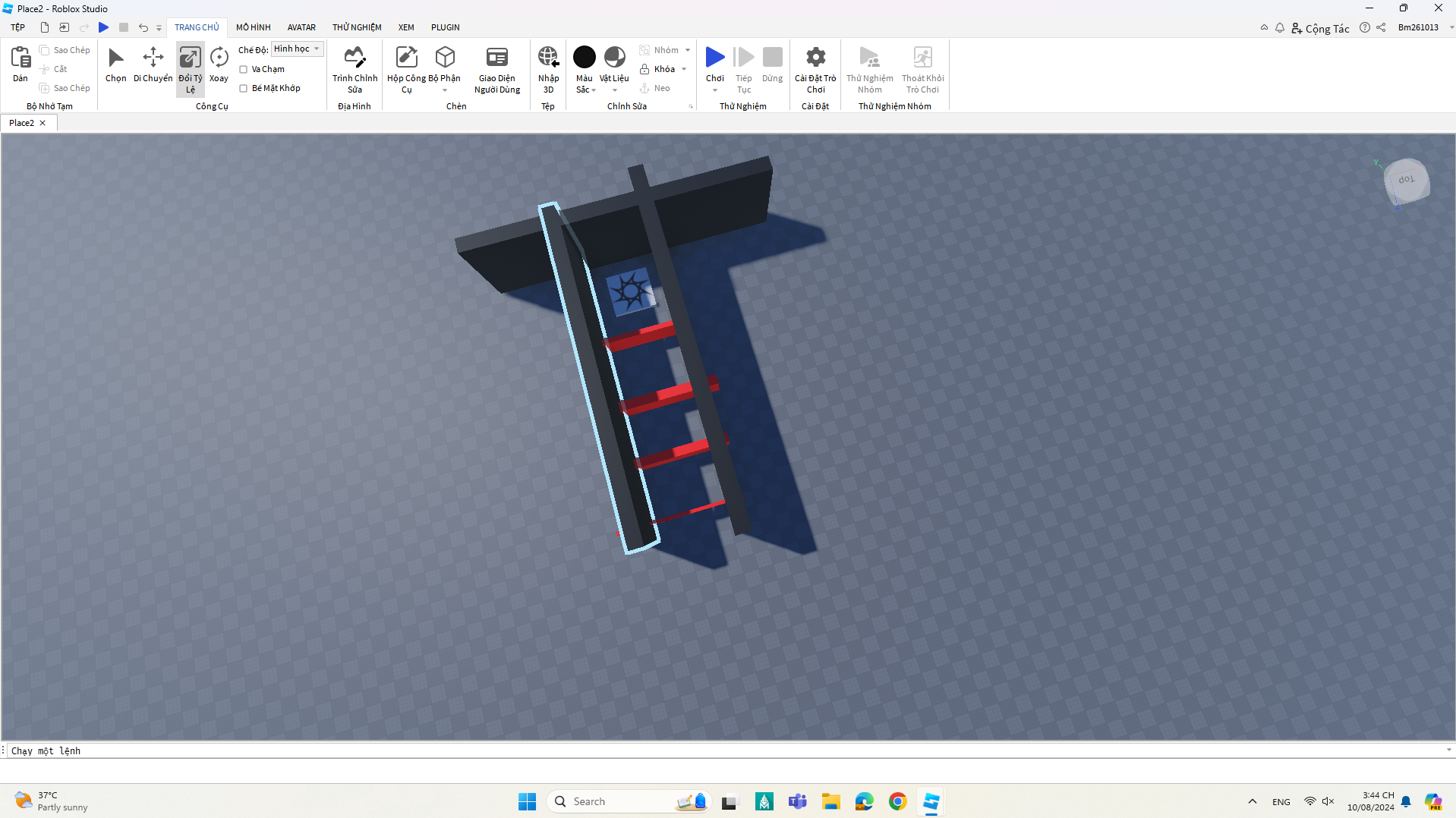Screen dimensions: 1456x818
Task: Open the weather widget showing 37°C
Action: [52, 801]
